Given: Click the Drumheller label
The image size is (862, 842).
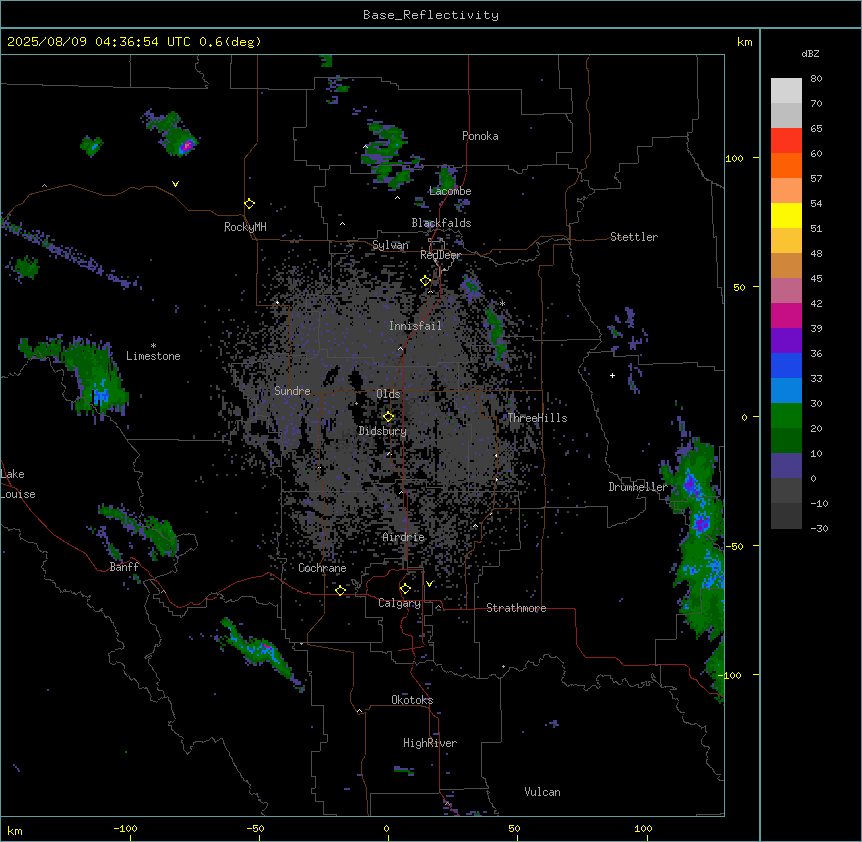Looking at the screenshot, I should point(638,487).
